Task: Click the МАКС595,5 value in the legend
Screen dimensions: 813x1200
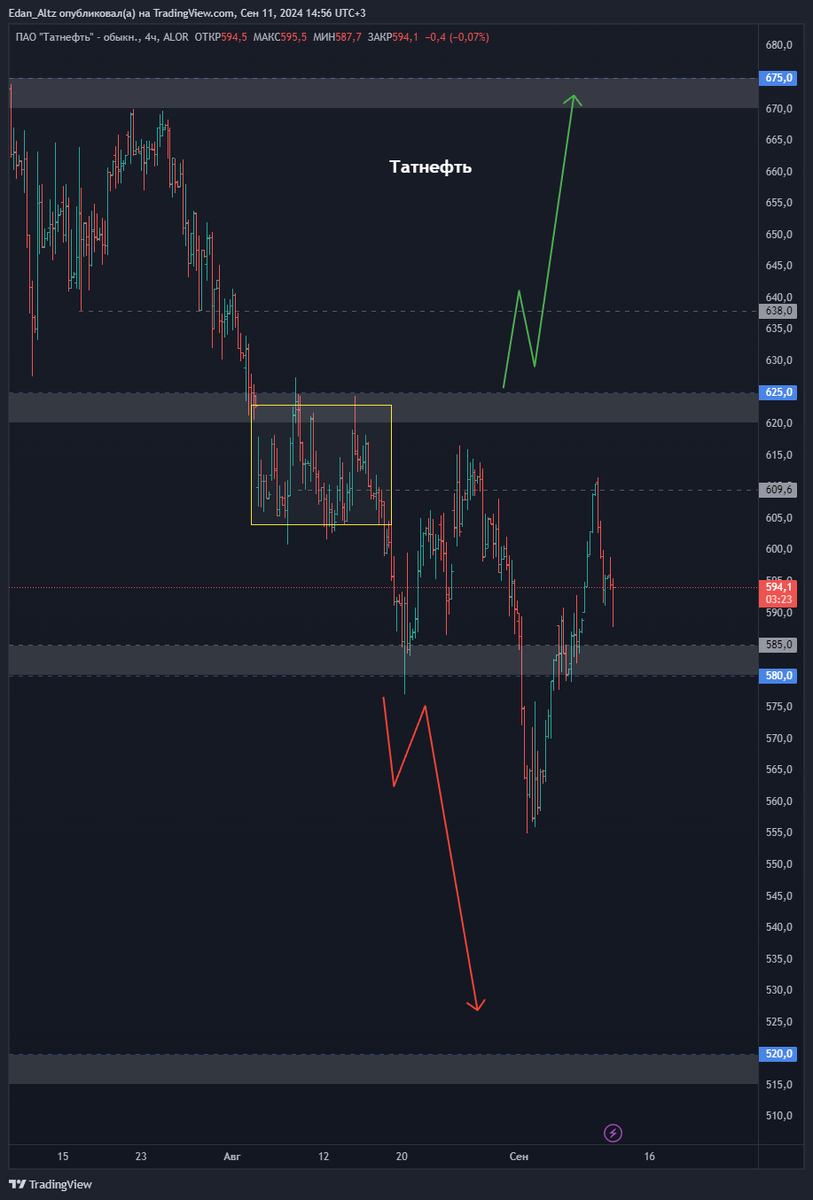Action: (x=281, y=38)
